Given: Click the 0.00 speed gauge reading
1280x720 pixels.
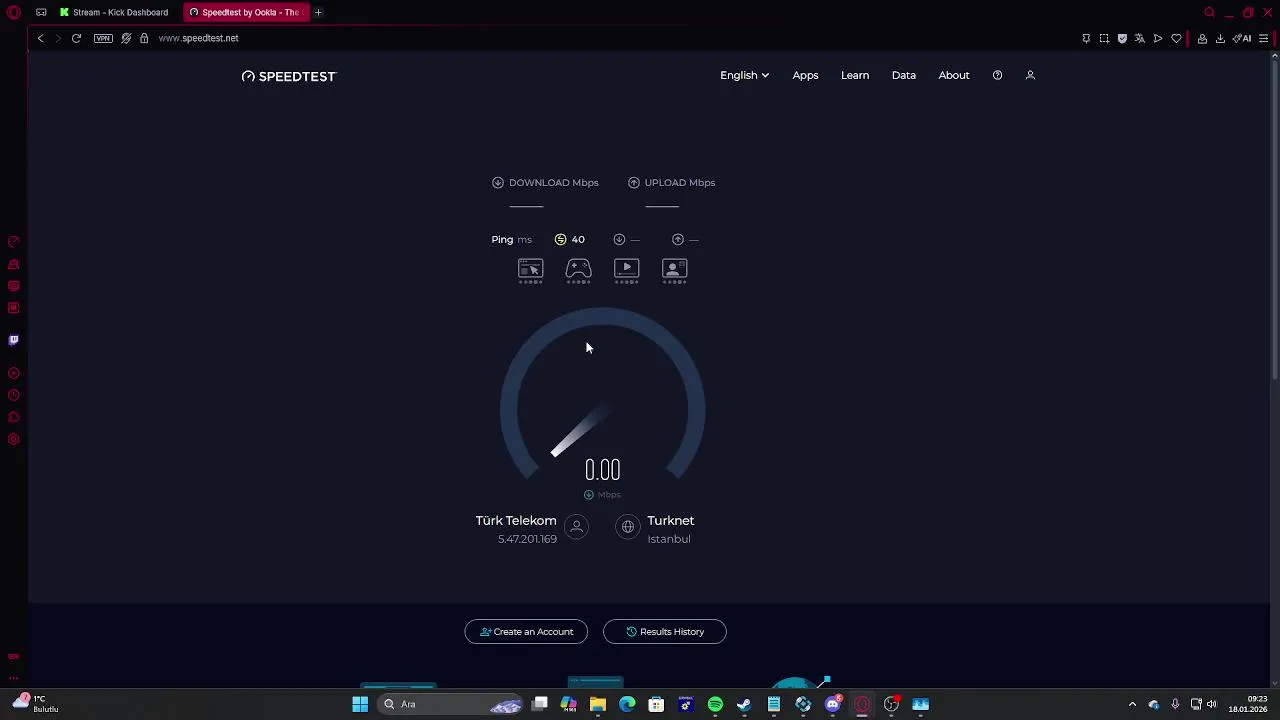Looking at the screenshot, I should coord(602,470).
